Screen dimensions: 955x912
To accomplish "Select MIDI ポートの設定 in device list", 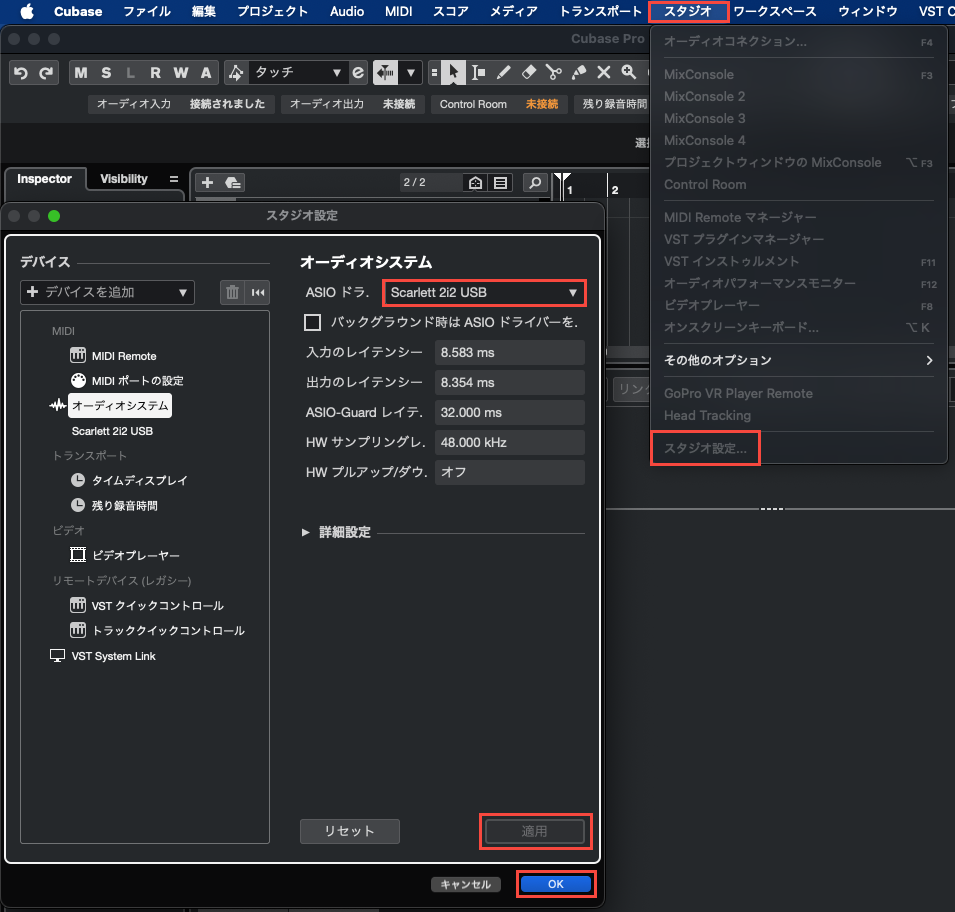I will [137, 381].
